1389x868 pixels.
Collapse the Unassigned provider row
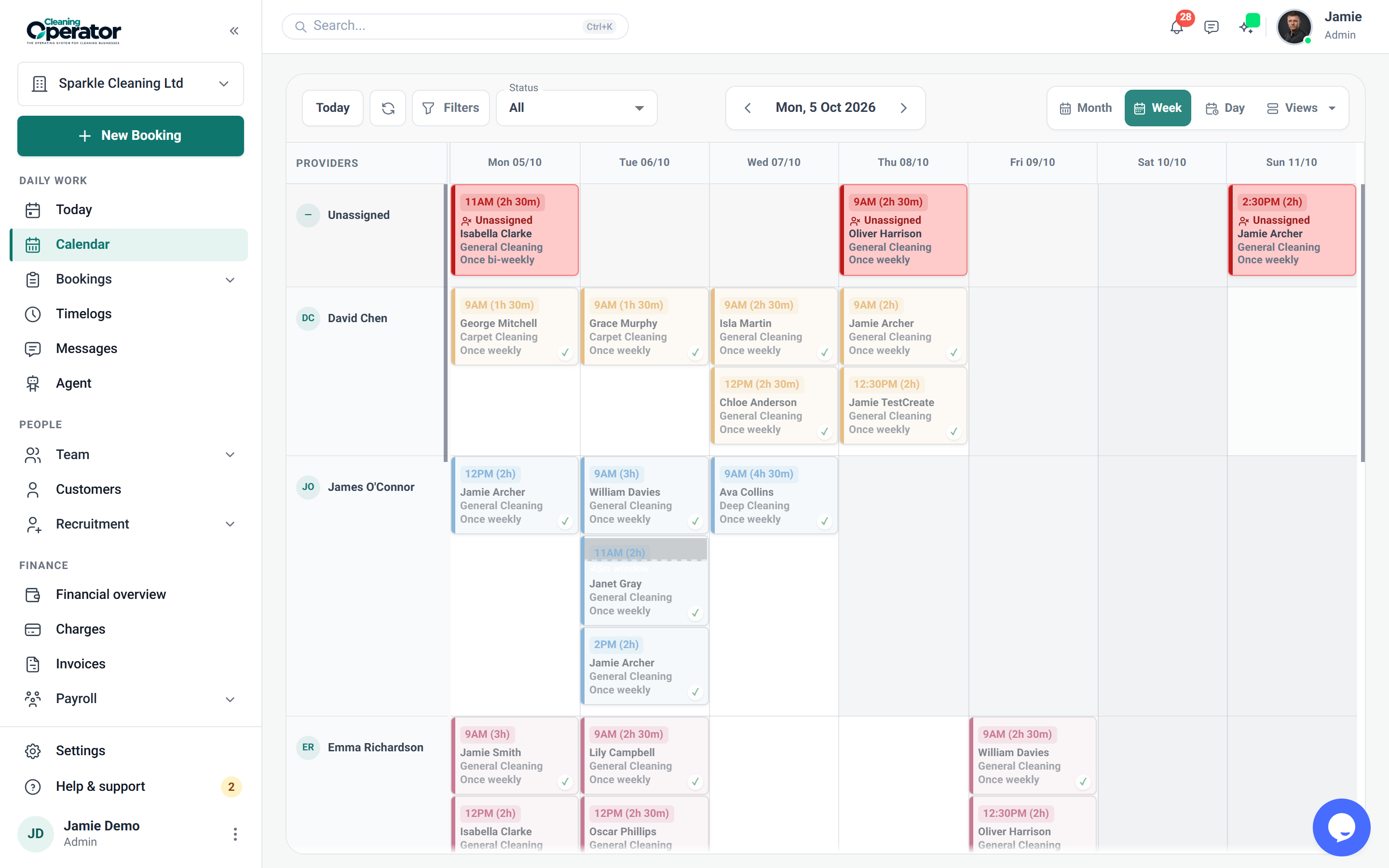click(308, 215)
